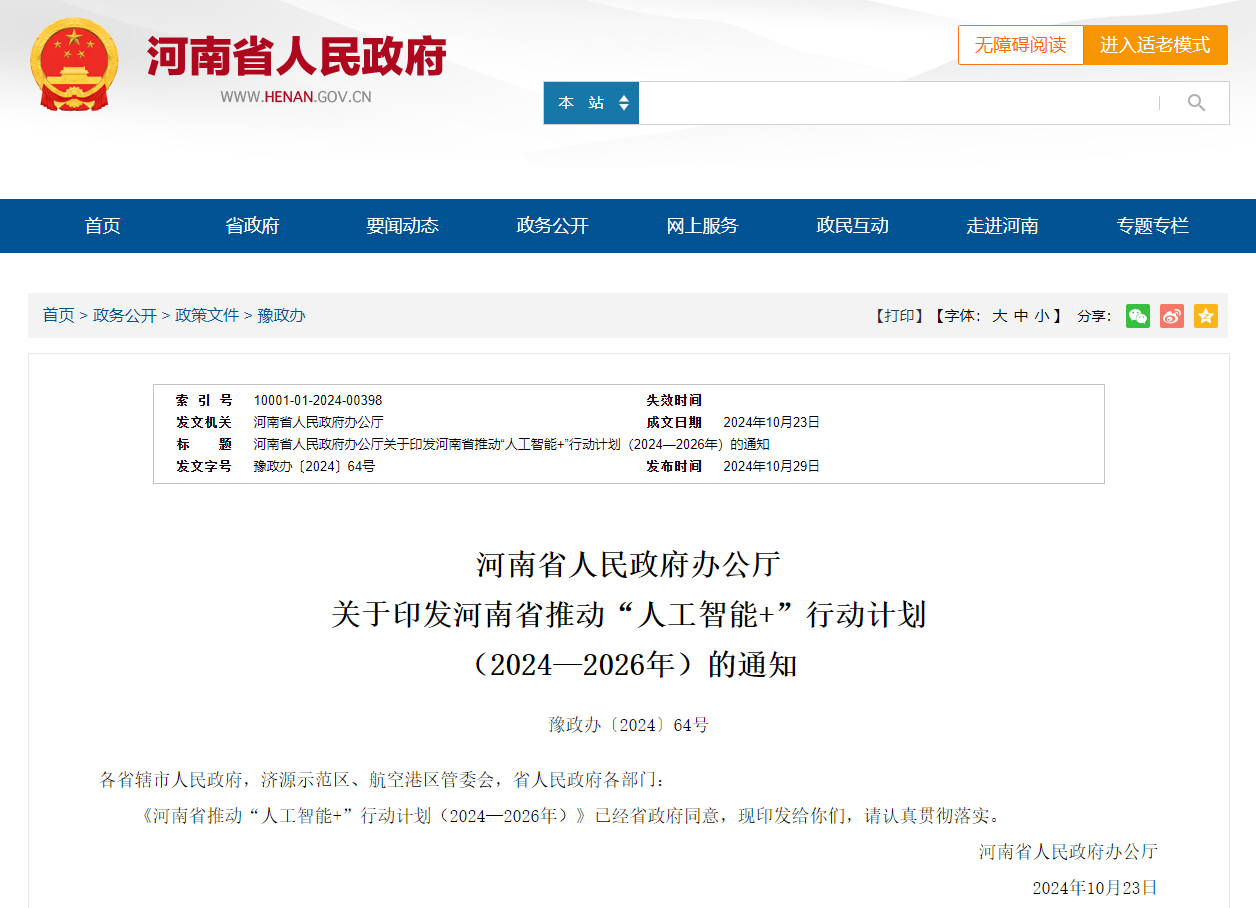Click the 无障碍阅读 button

coord(1020,45)
